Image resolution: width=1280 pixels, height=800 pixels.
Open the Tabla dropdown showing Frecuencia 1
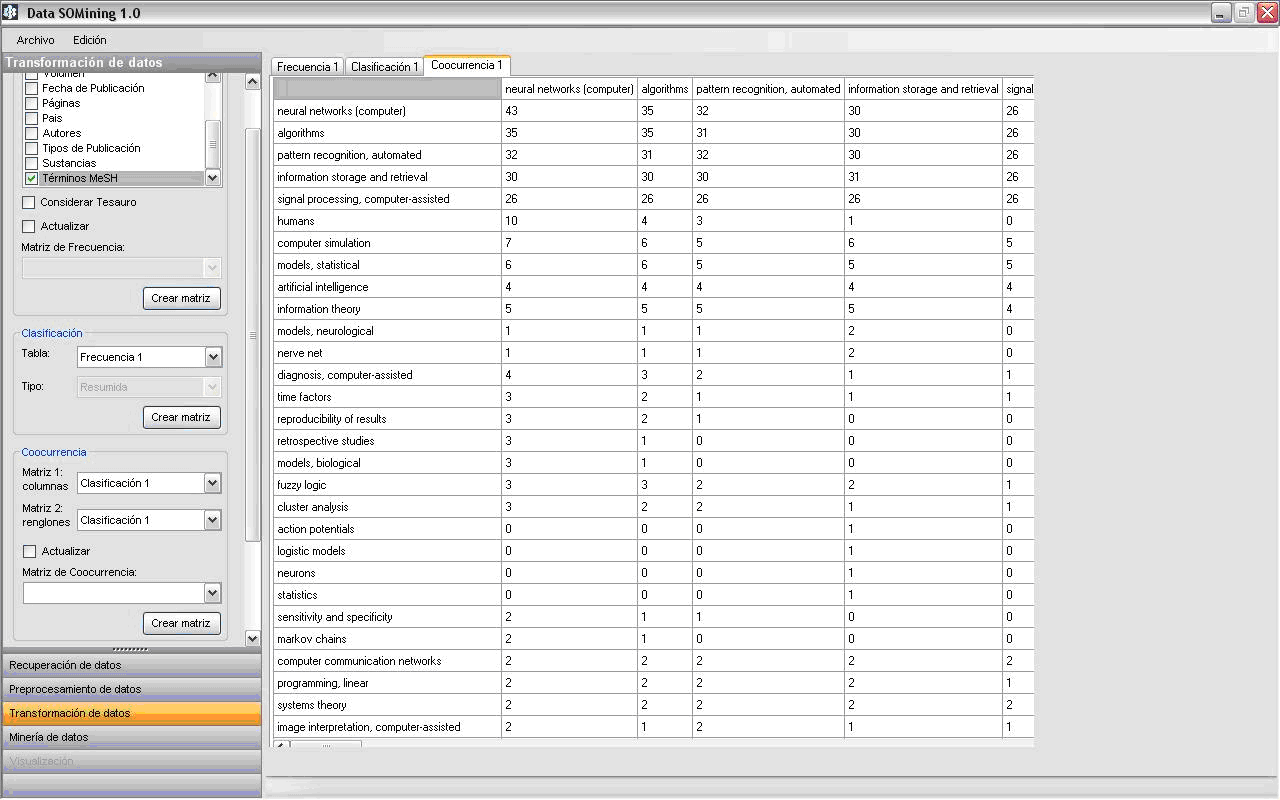[x=212, y=357]
